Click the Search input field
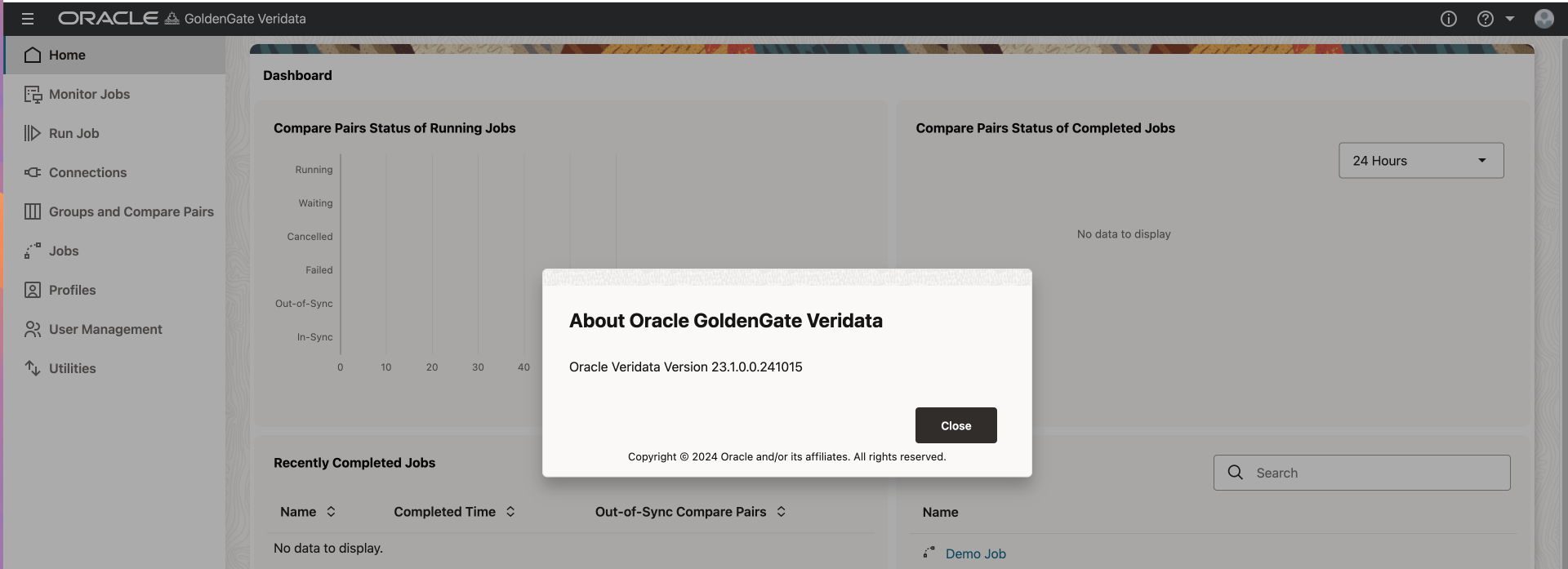Viewport: 1568px width, 569px height. coord(1361,473)
